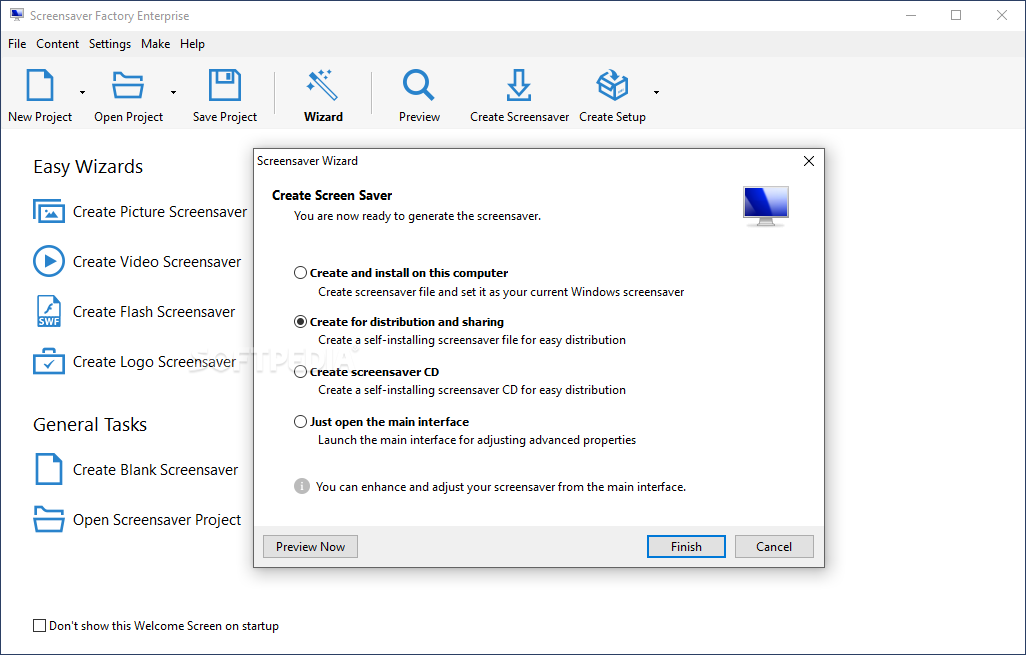Select Create and install on this computer
This screenshot has width=1026, height=655.
[x=300, y=273]
